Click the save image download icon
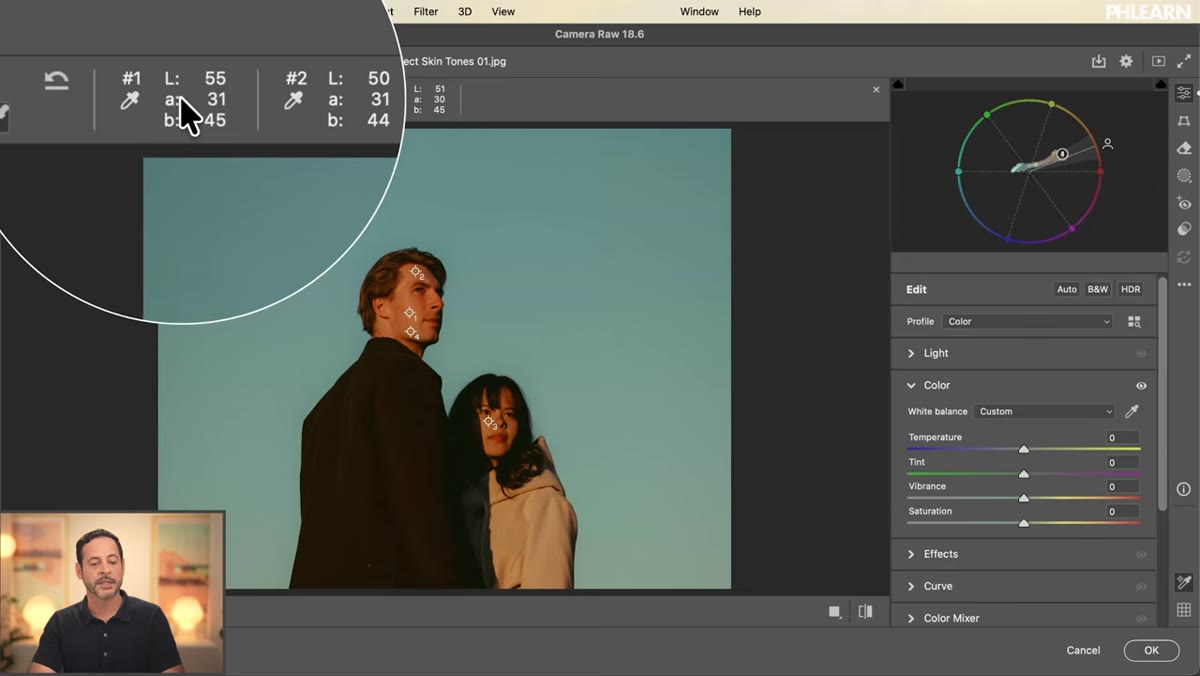 1098,61
